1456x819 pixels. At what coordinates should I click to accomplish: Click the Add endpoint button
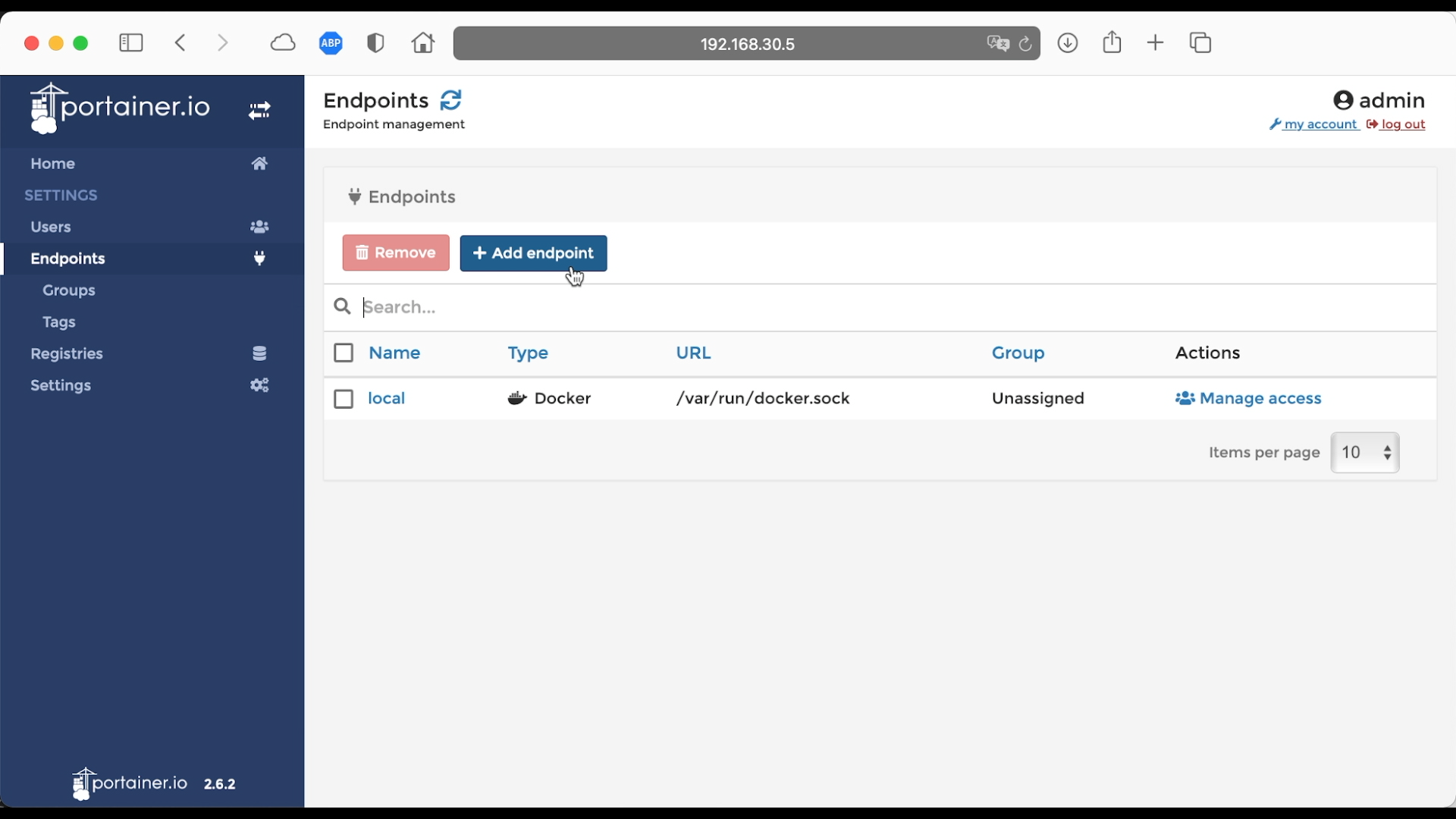[533, 253]
